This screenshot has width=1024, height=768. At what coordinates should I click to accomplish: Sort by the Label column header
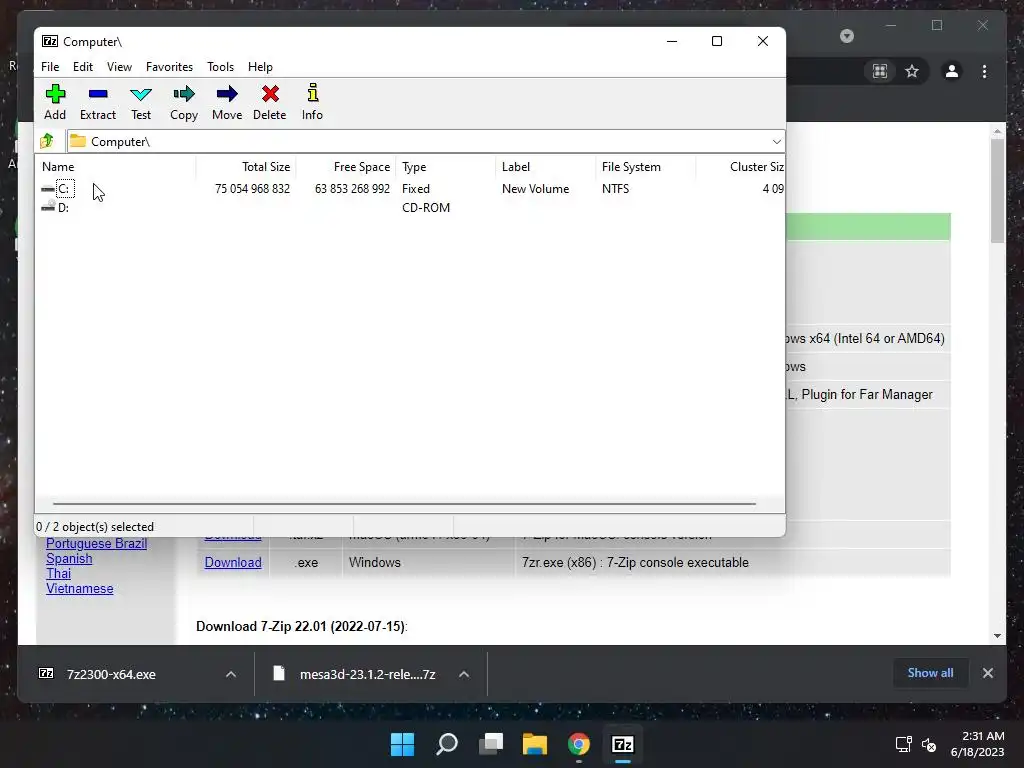pyautogui.click(x=545, y=167)
